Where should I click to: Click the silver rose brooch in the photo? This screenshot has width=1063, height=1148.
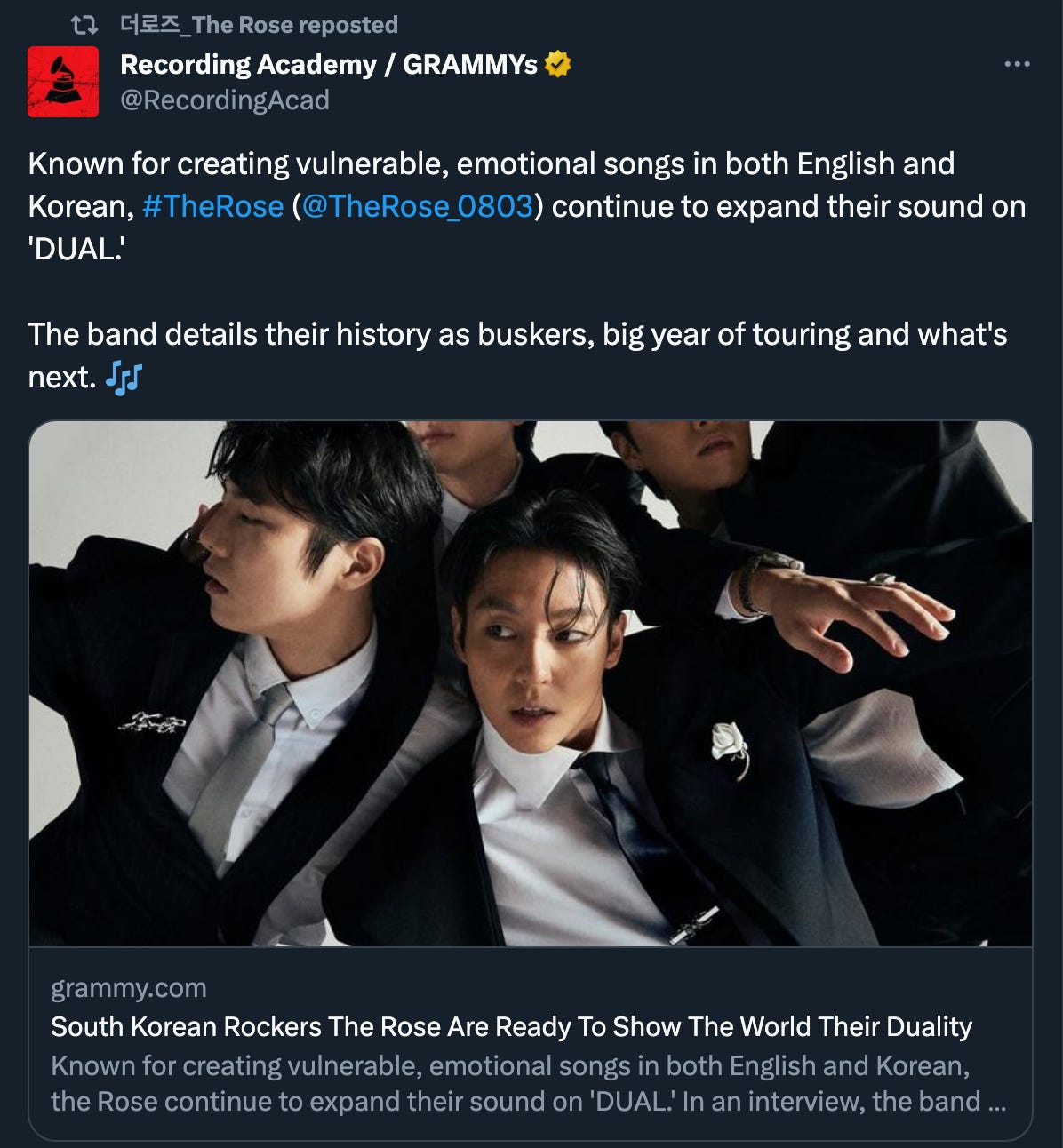pos(731,749)
